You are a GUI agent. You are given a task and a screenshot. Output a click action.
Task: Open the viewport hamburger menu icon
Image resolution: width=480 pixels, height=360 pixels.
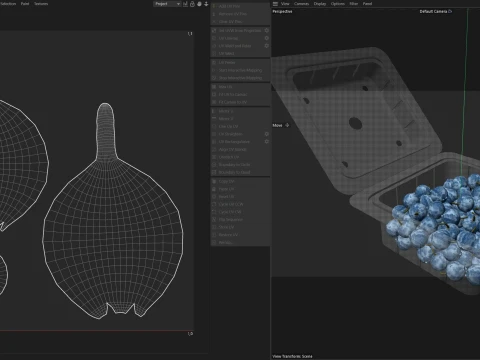coord(275,4)
